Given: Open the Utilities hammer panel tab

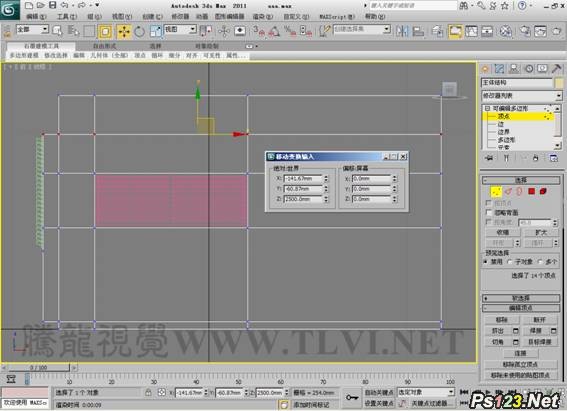Looking at the screenshot, I should (x=557, y=69).
